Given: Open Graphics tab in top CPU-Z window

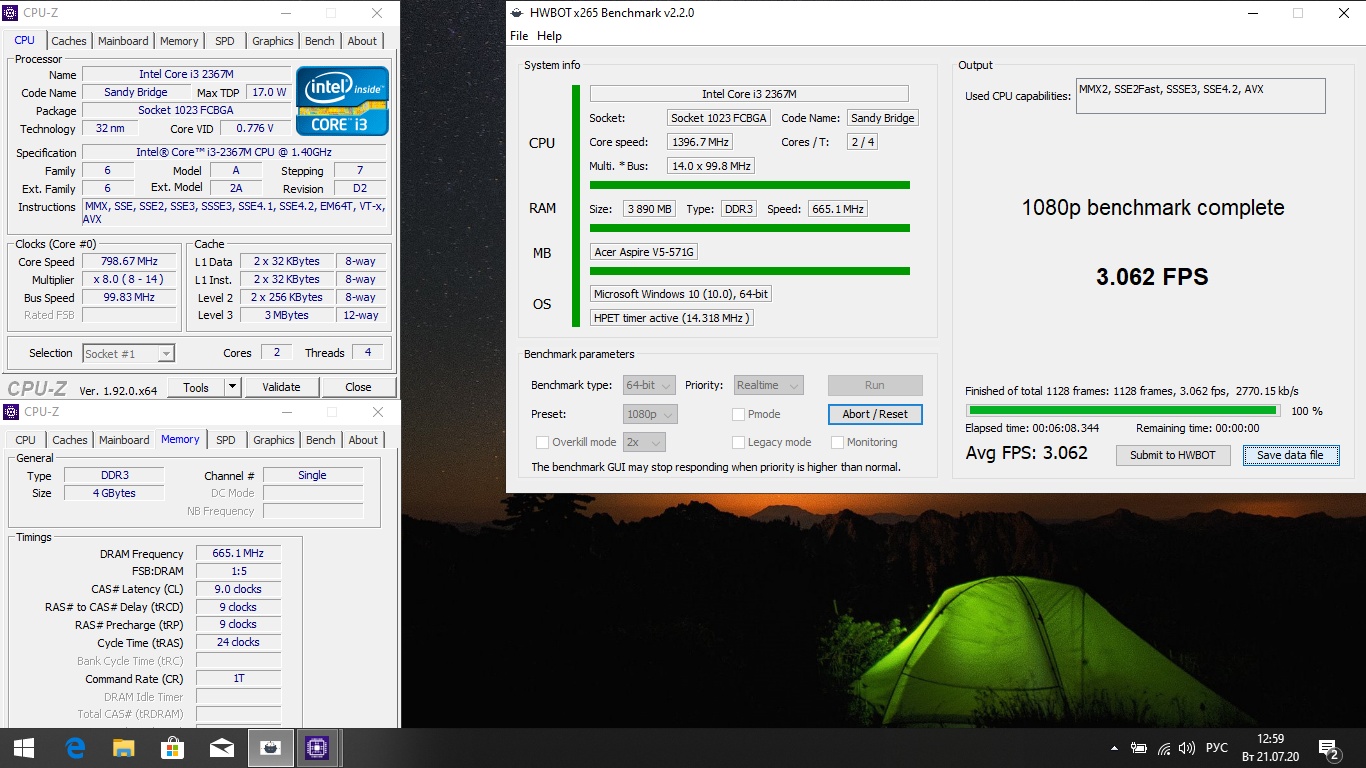Looking at the screenshot, I should tap(273, 41).
